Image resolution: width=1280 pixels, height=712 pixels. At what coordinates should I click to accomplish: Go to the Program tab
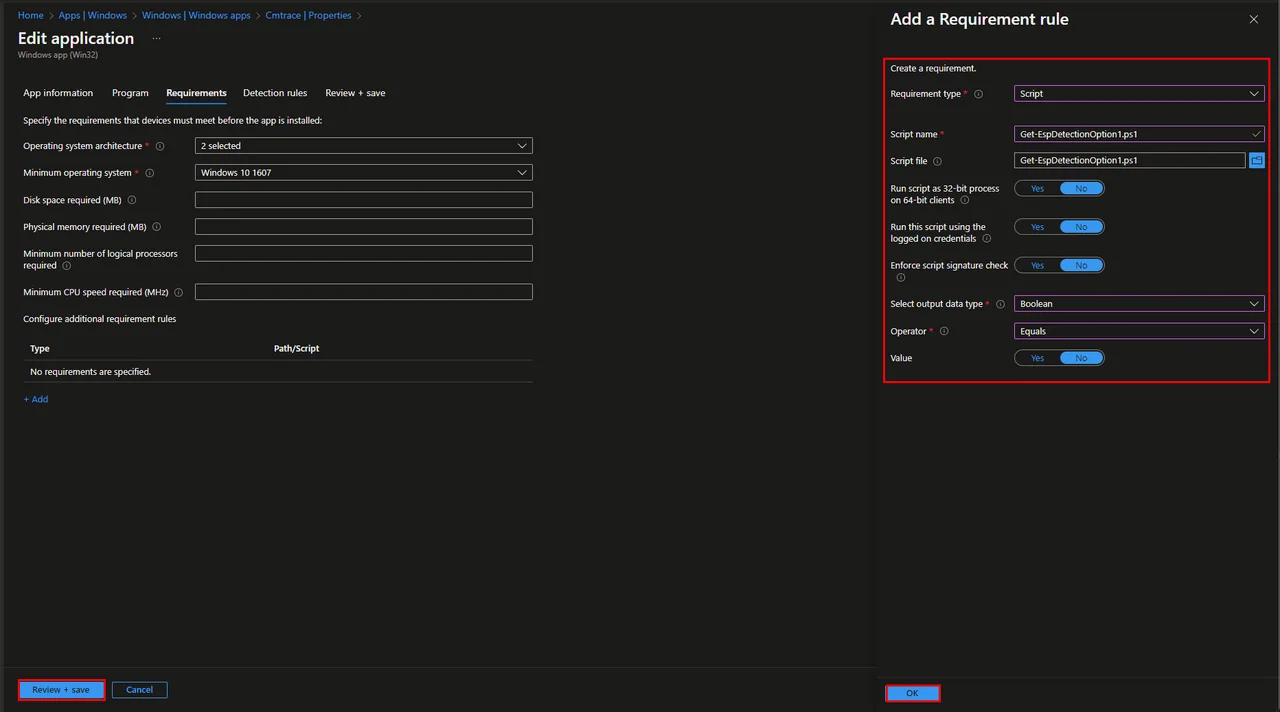130,93
